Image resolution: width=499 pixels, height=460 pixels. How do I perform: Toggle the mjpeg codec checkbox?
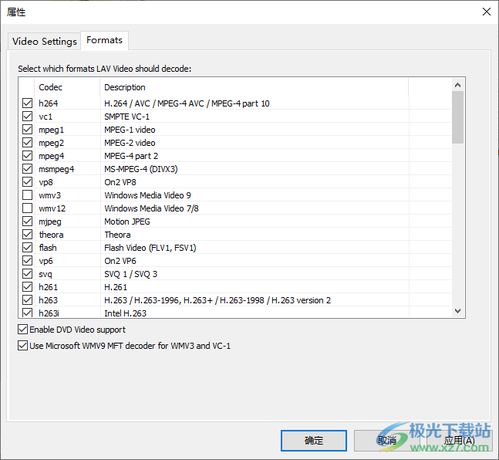(27, 221)
